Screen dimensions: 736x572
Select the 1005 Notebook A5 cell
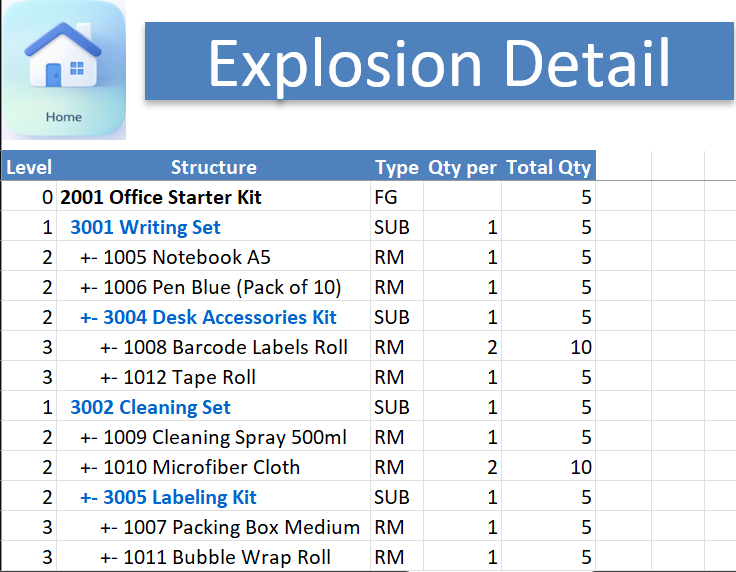coord(175,257)
